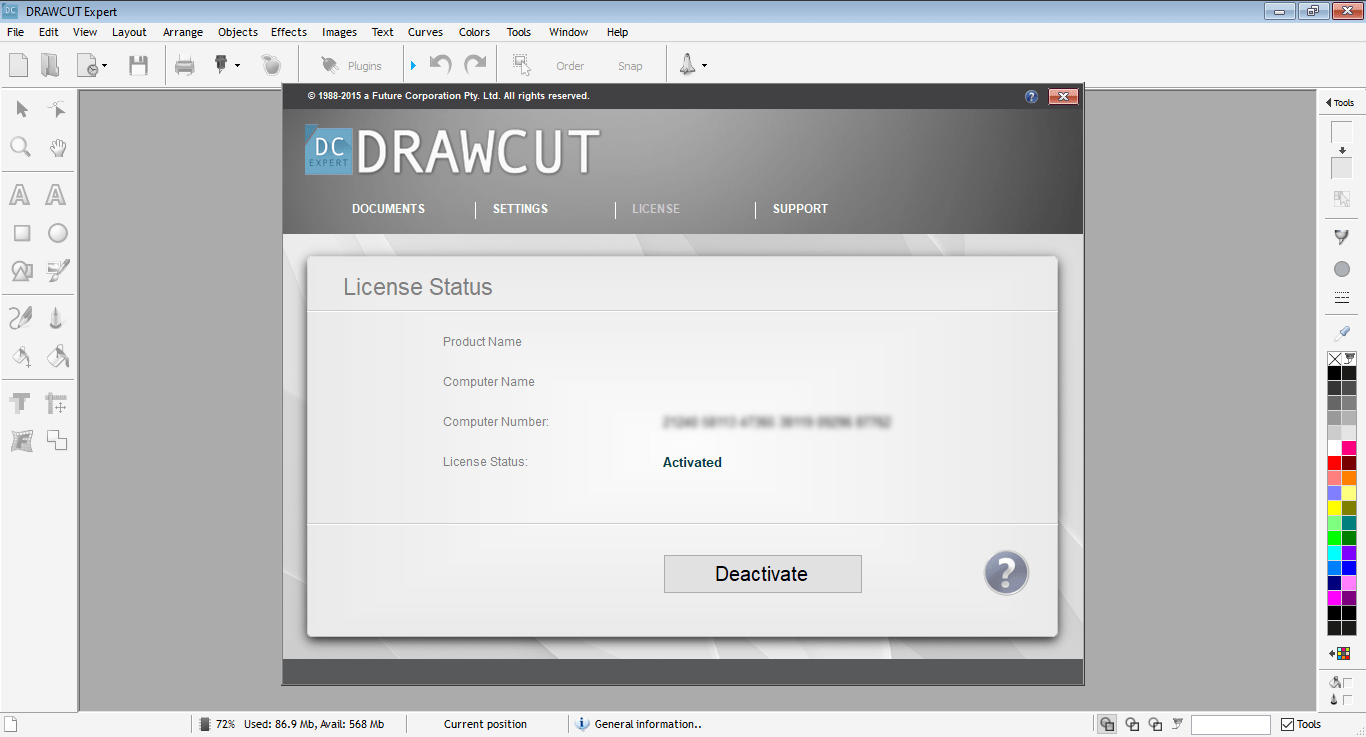Pick the cyan color swatch
Viewport: 1366px width, 737px height.
point(1334,553)
